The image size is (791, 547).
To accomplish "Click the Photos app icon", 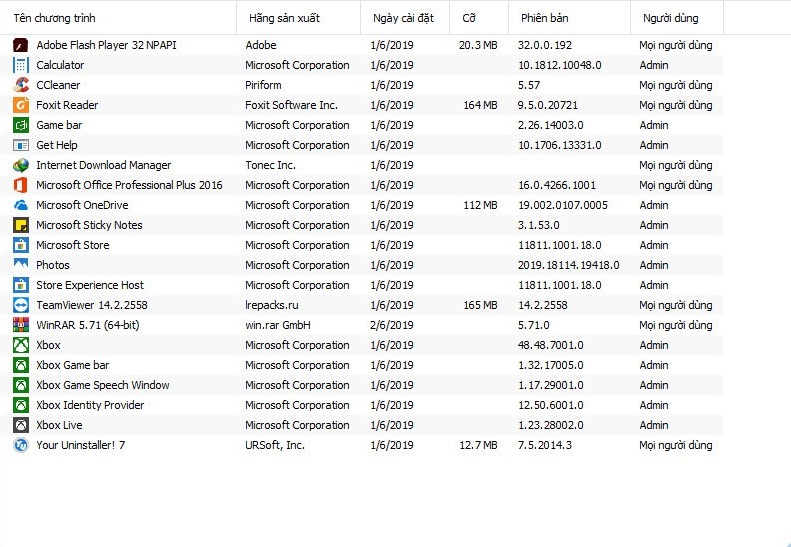I will pyautogui.click(x=21, y=265).
